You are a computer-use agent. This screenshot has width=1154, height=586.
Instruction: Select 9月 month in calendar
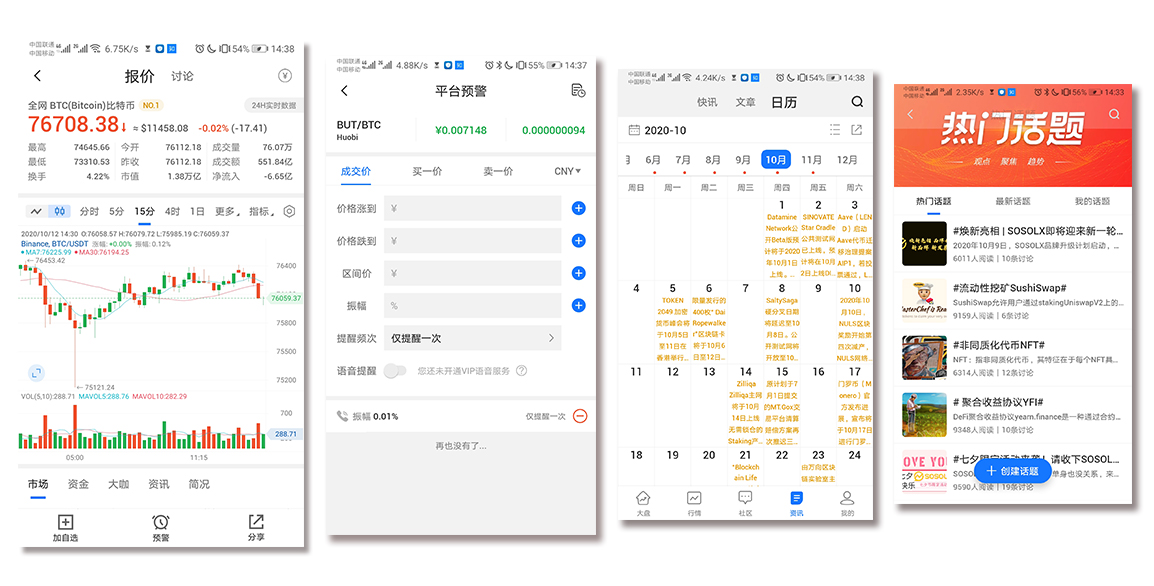click(743, 160)
